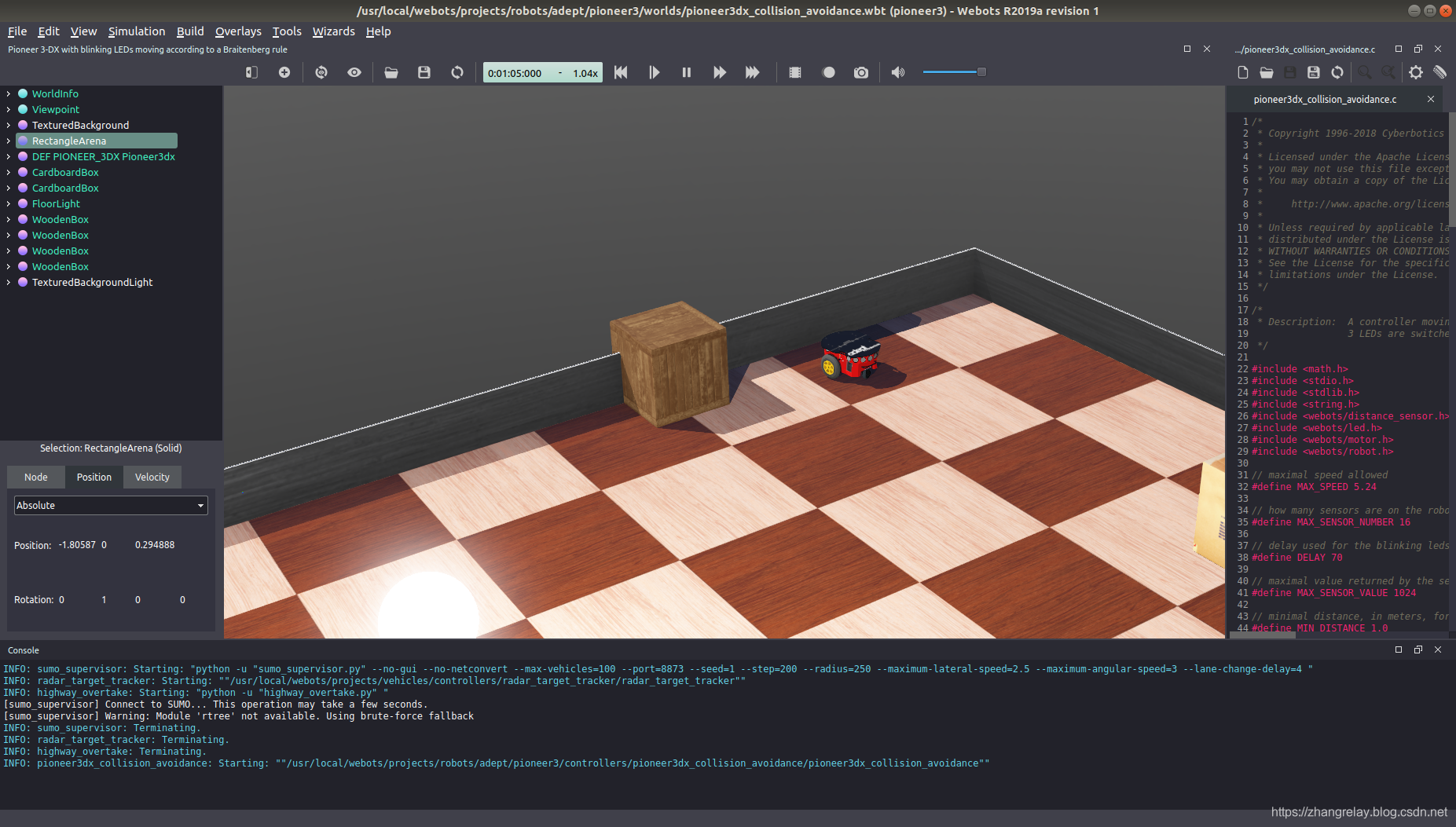Close the Console panel
The image size is (1456, 827).
pos(1438,650)
